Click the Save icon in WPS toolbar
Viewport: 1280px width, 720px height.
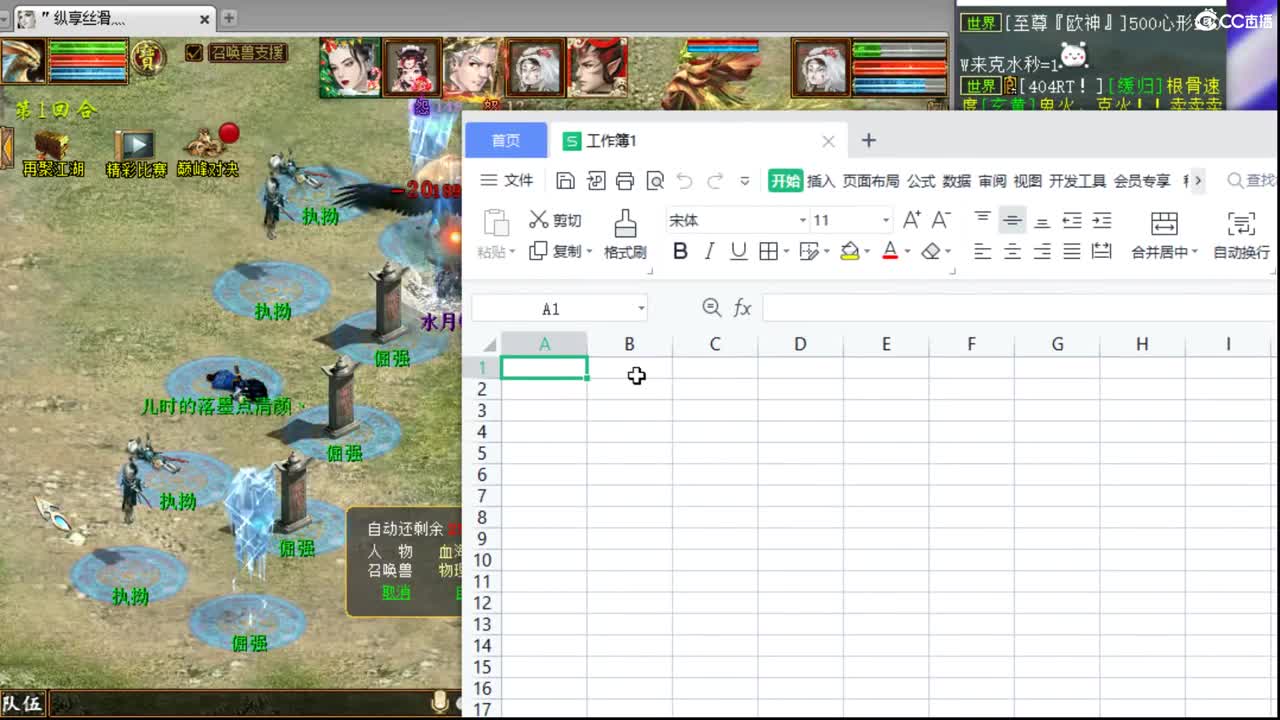click(565, 181)
